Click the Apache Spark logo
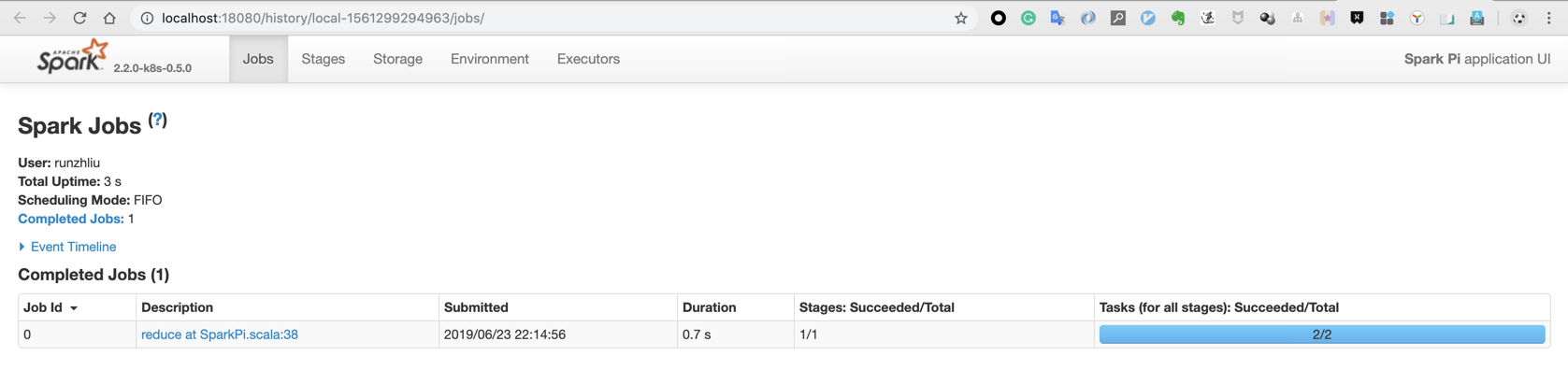The height and width of the screenshot is (384, 1568). [x=73, y=57]
